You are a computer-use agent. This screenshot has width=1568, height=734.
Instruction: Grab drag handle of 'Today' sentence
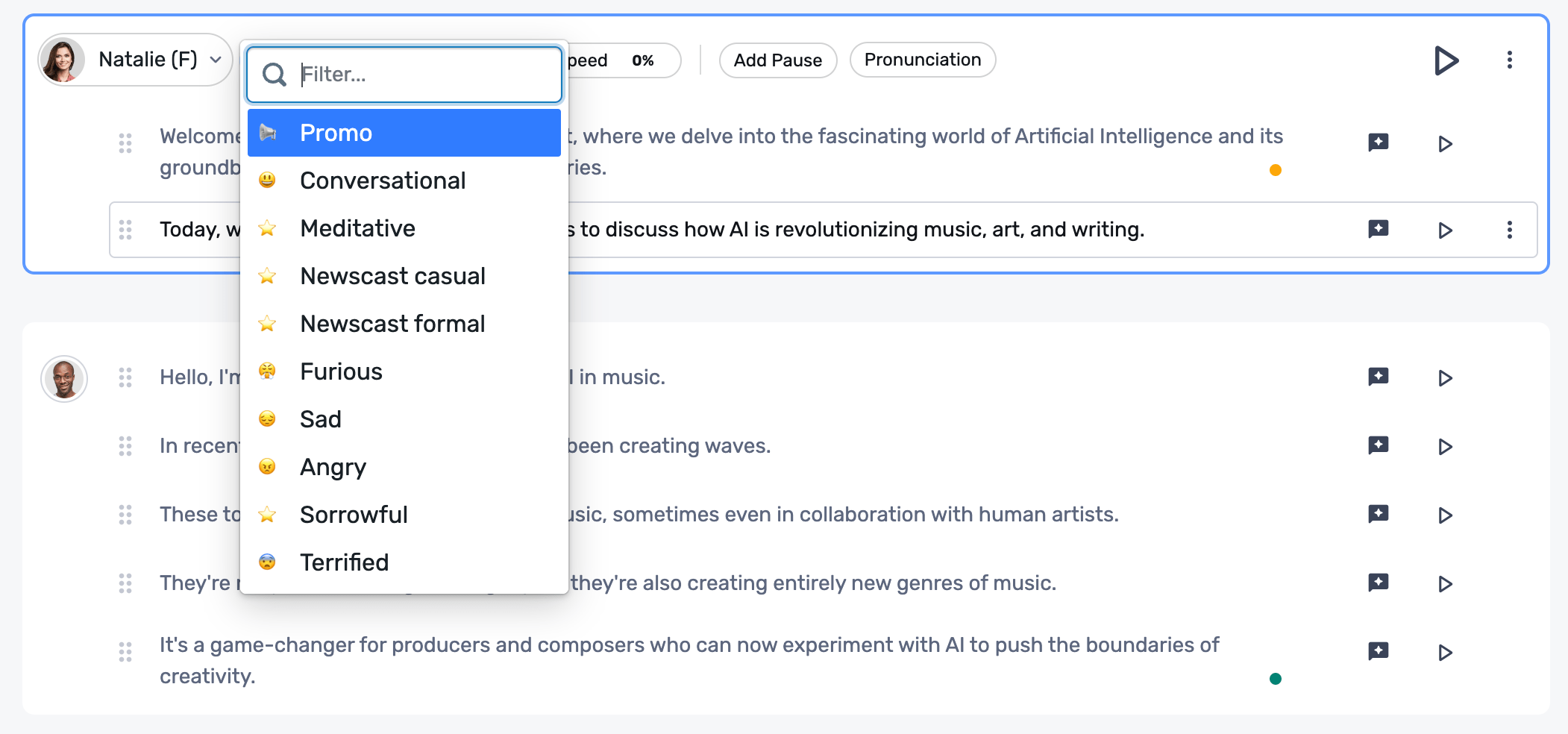(x=125, y=230)
